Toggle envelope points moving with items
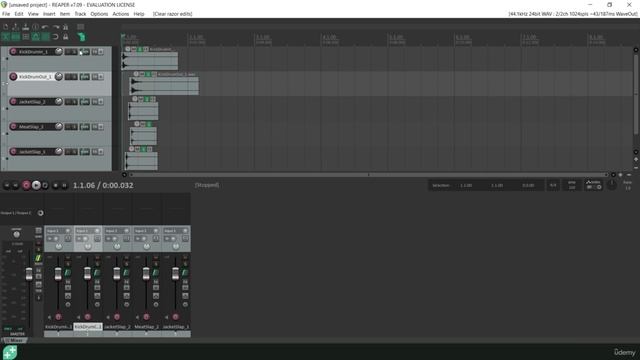 pyautogui.click(x=36, y=37)
